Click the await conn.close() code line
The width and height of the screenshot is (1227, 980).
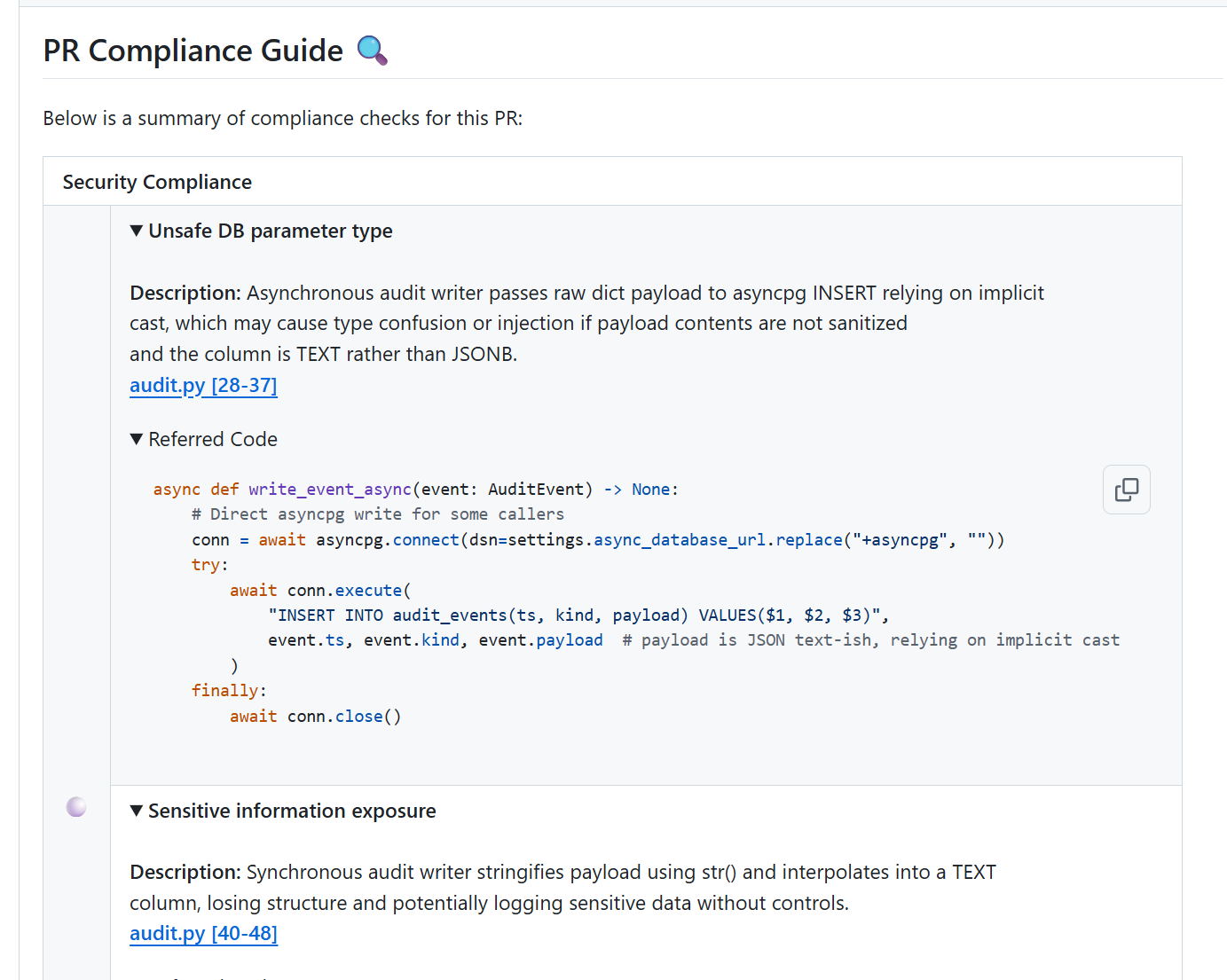(315, 717)
